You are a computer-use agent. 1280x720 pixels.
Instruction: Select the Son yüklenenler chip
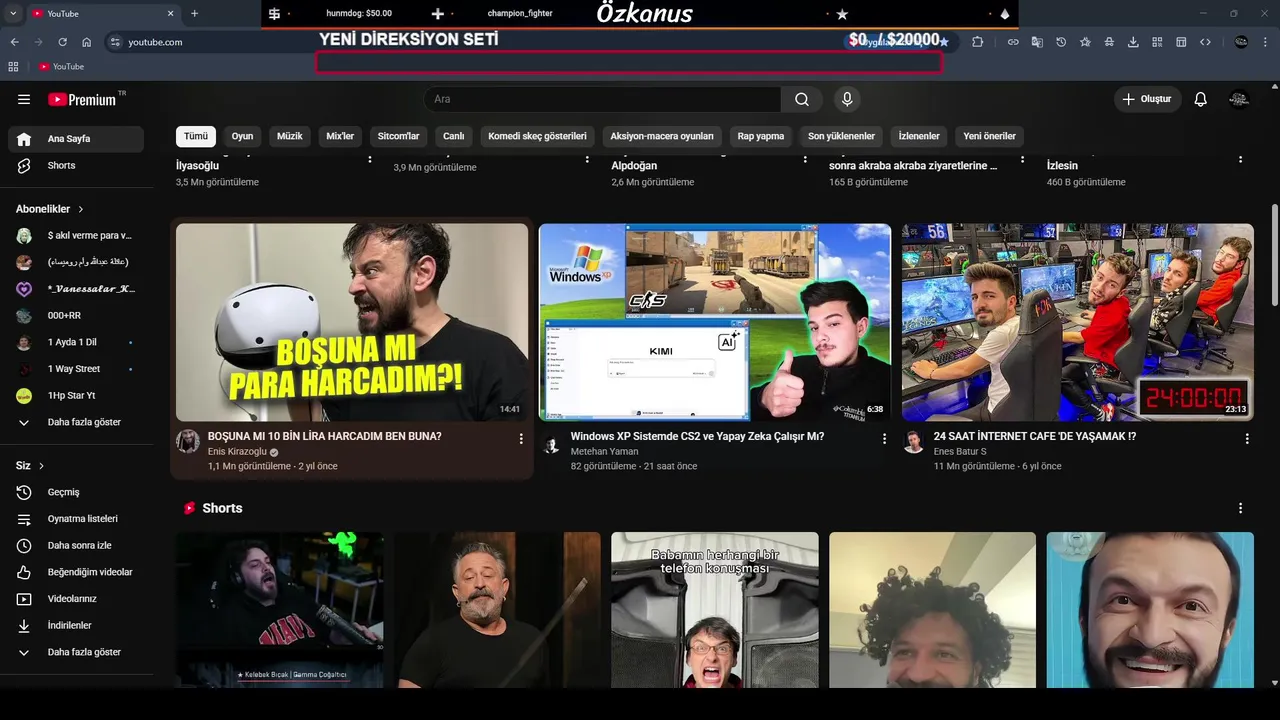coord(841,136)
